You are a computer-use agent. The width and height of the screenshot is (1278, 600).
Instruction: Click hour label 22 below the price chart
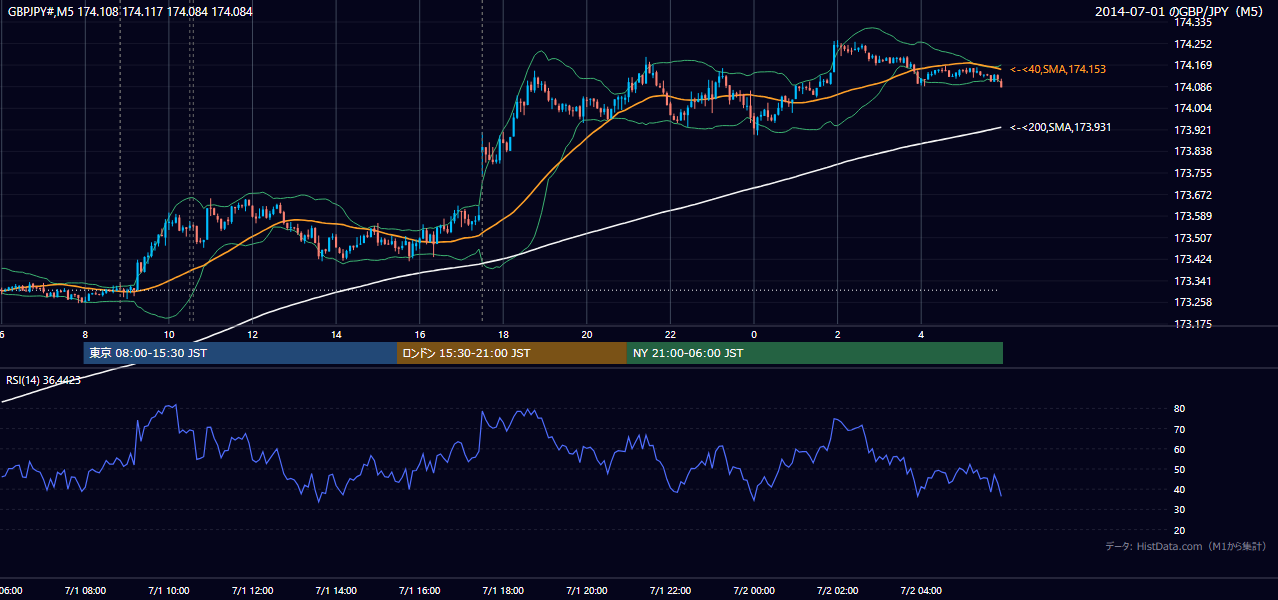click(671, 334)
